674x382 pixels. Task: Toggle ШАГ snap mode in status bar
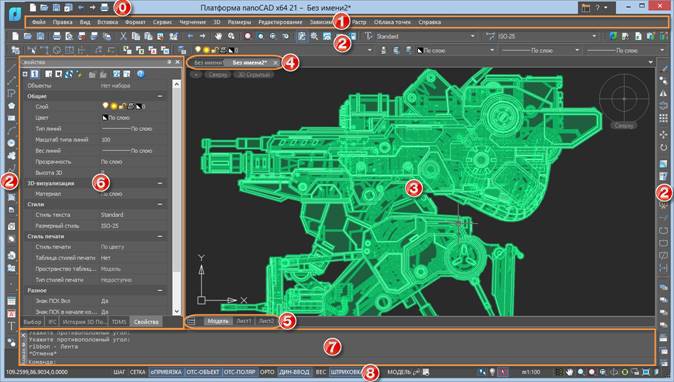tap(119, 372)
